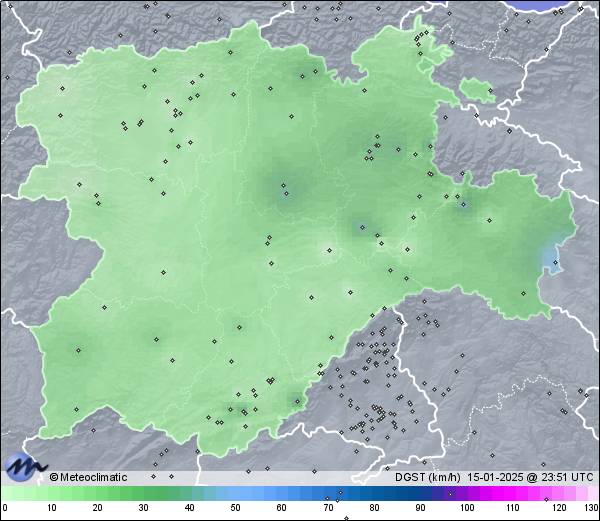Click the scale value 0
This screenshot has height=521, width=600.
click(x=5, y=508)
